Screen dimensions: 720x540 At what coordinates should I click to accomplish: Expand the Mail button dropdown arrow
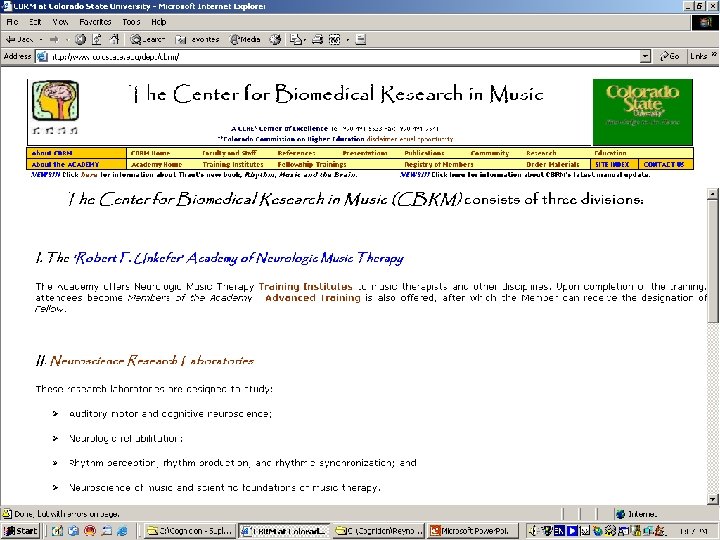coord(304,39)
